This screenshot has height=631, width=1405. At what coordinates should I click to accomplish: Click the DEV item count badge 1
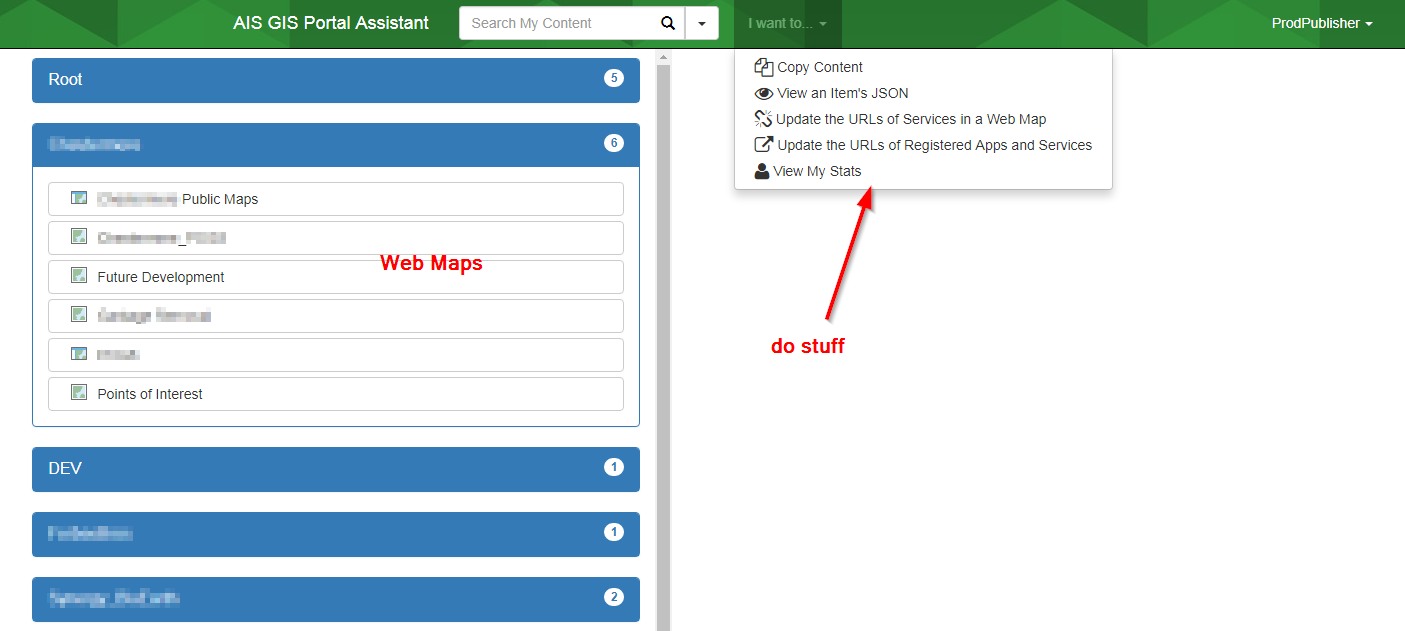coord(614,467)
